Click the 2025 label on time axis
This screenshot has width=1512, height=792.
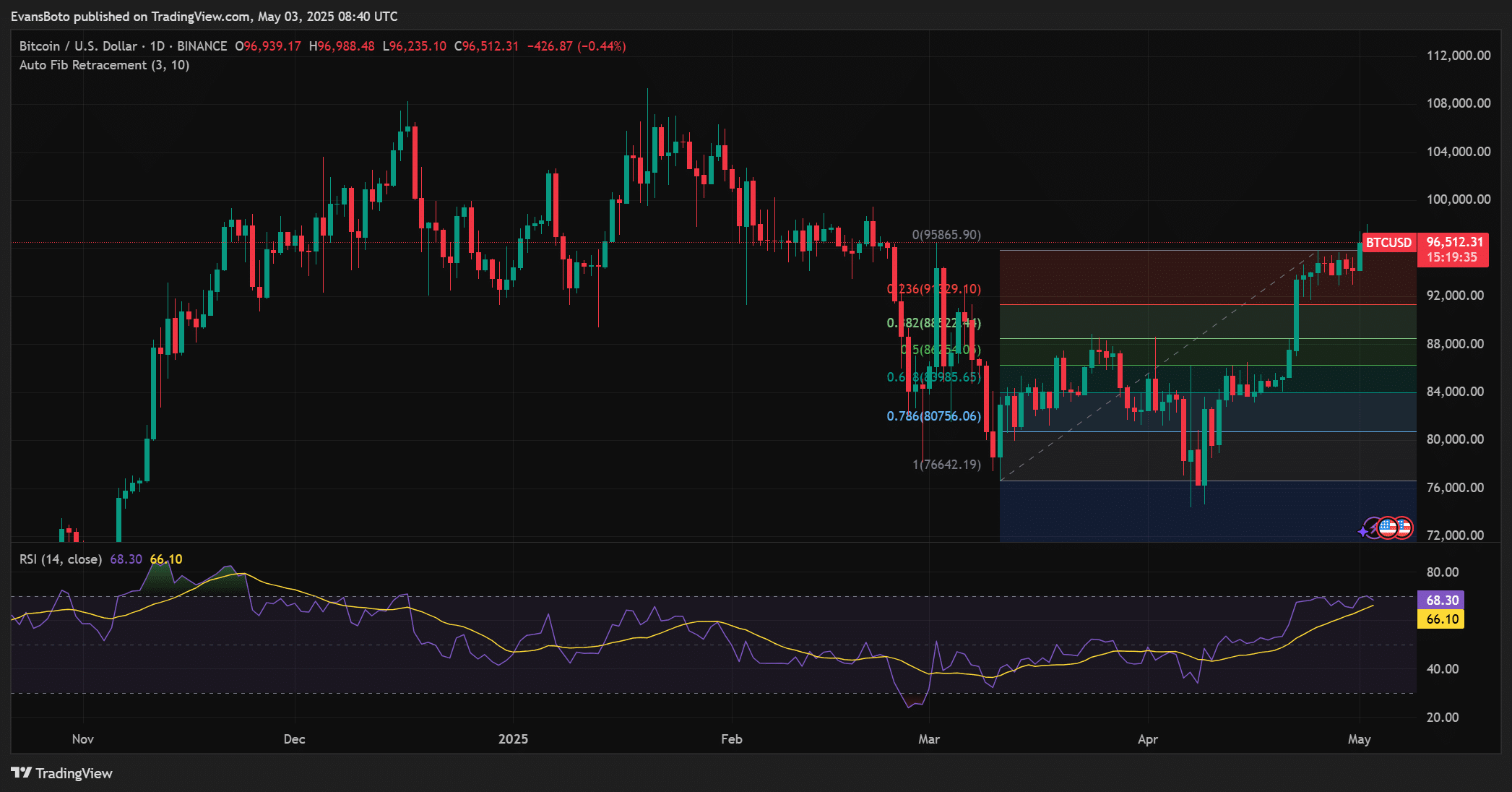[513, 739]
